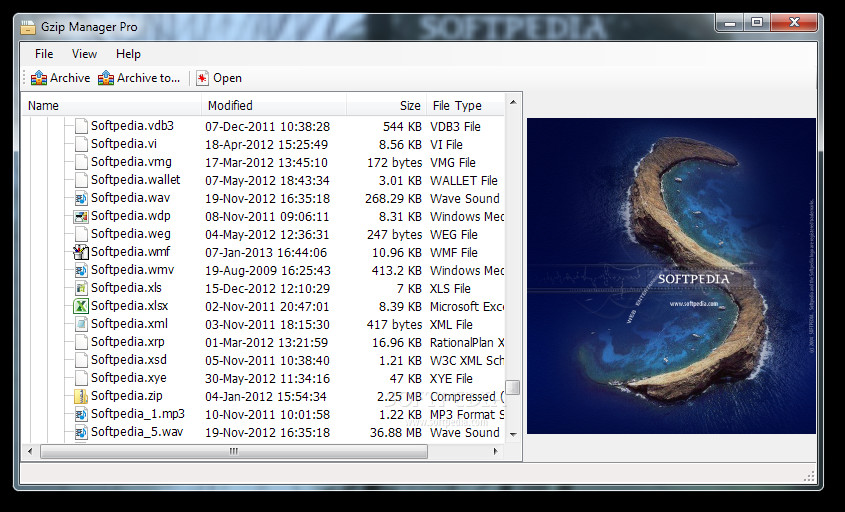
Task: Select the Softpedia.xml file icon
Action: click(x=81, y=324)
